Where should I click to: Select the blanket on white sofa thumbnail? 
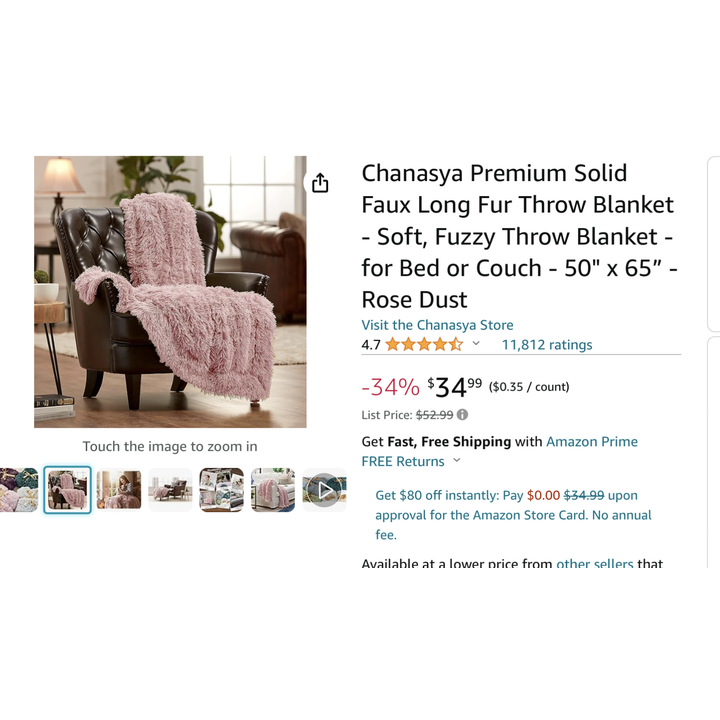273,489
